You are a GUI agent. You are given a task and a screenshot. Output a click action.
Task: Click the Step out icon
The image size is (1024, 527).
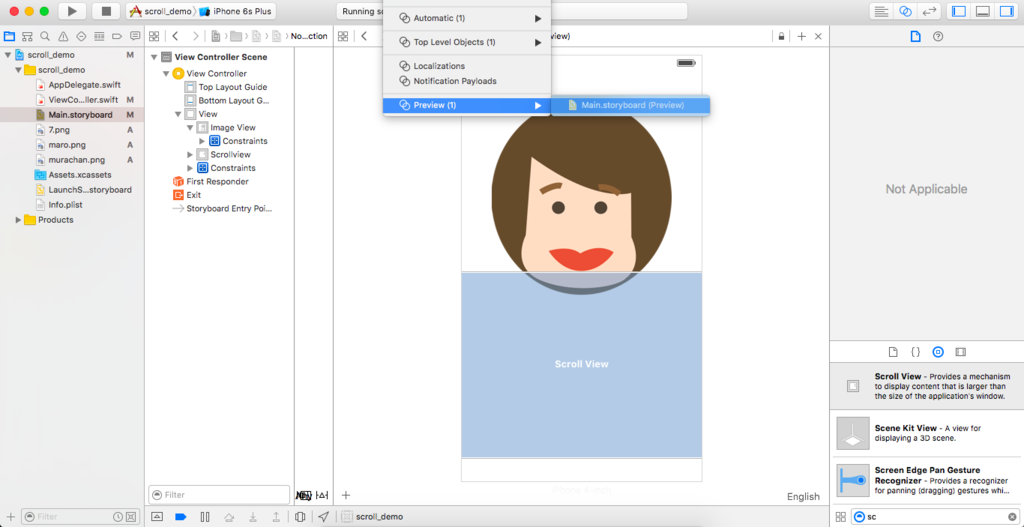276,517
